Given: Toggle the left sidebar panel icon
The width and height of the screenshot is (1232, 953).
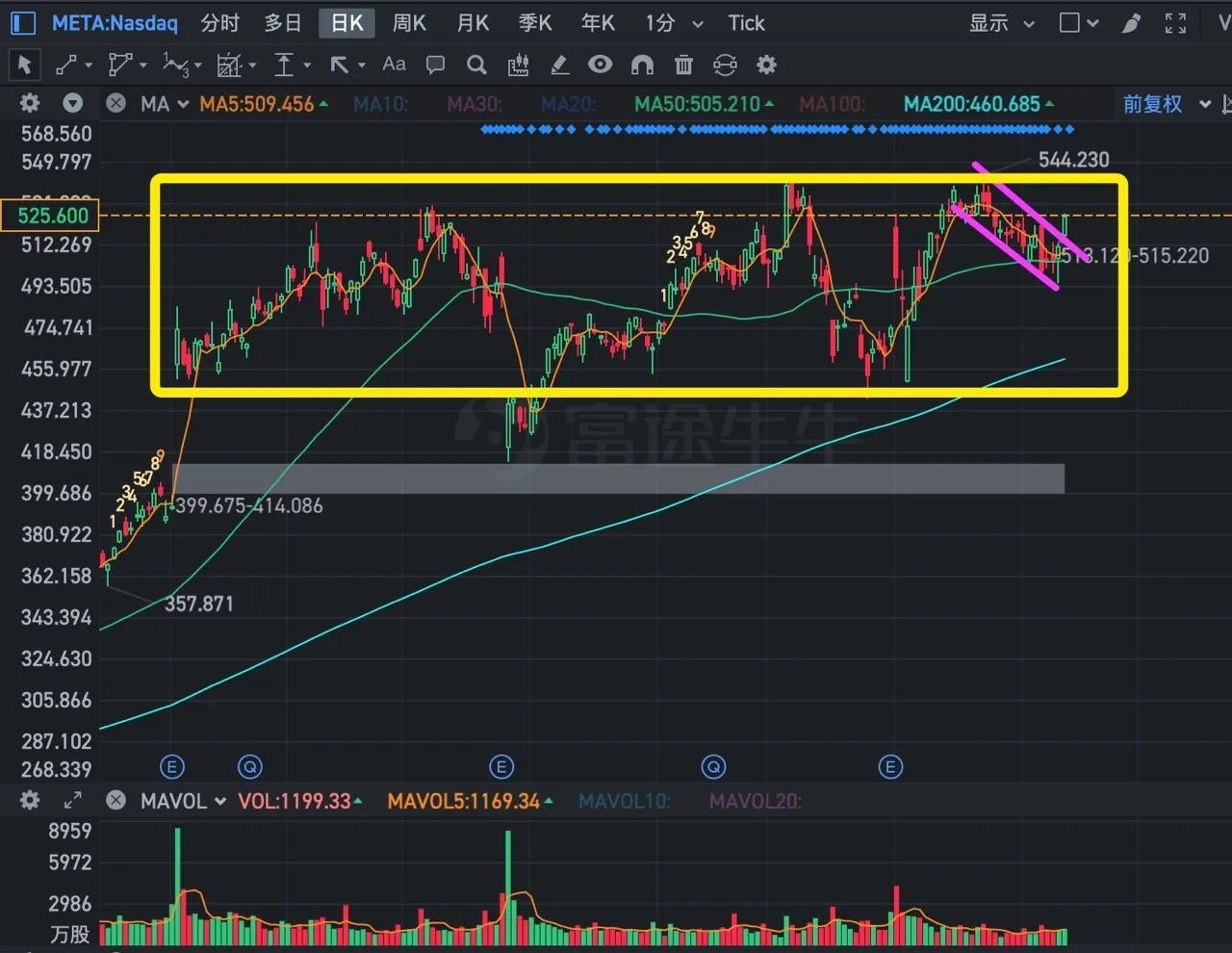Looking at the screenshot, I should [23, 22].
